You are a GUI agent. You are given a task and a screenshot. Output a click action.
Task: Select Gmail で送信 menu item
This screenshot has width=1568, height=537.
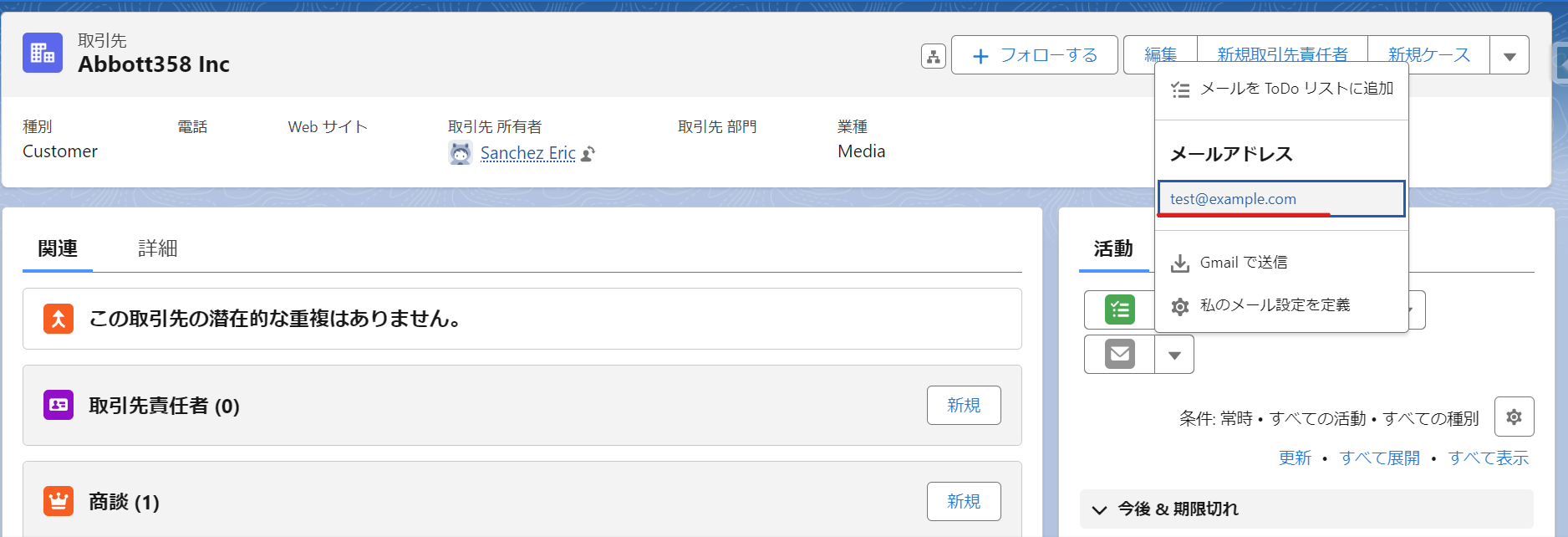click(1281, 263)
